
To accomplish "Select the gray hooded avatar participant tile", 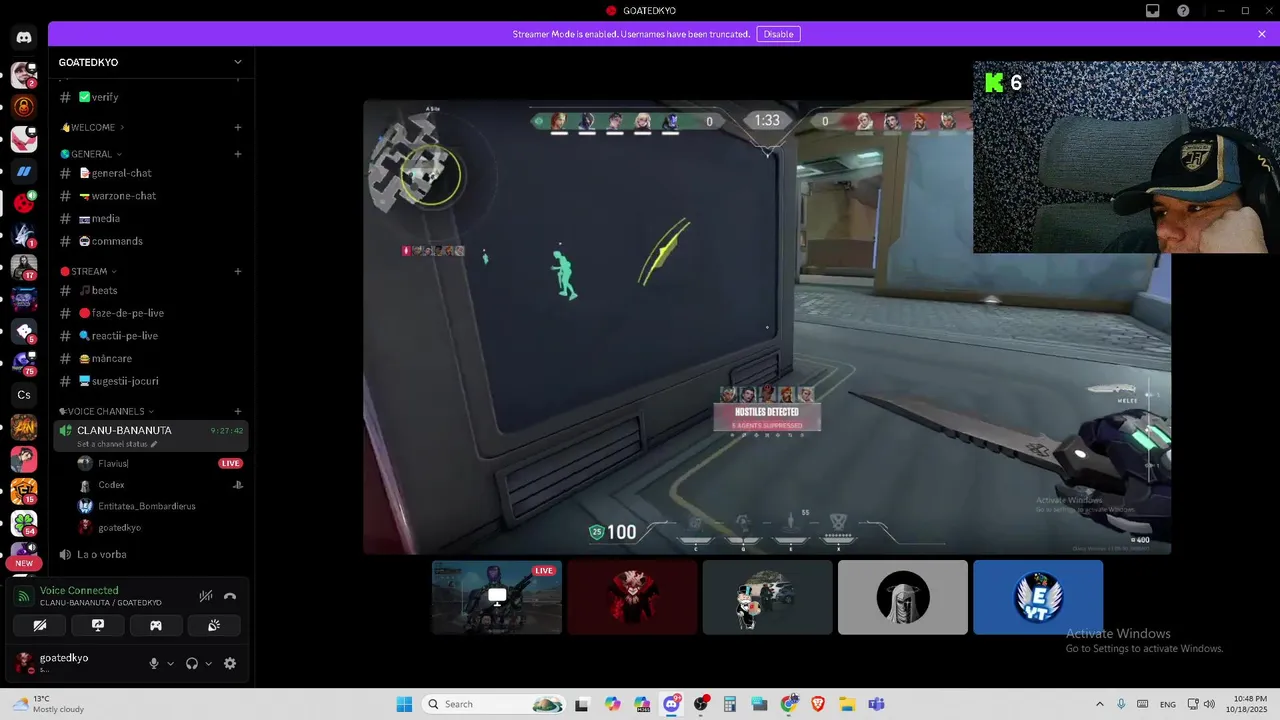I will click(x=903, y=597).
